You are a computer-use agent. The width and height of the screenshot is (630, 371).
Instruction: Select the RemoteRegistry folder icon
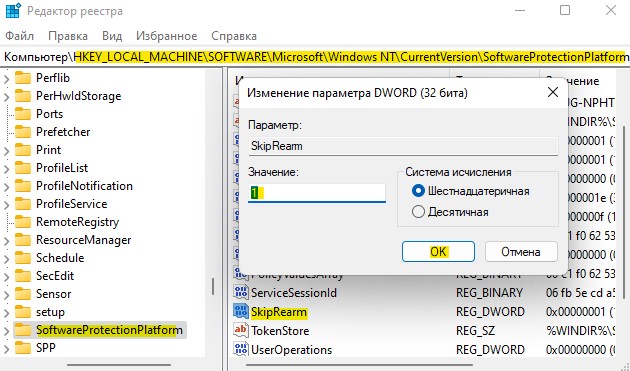point(23,222)
